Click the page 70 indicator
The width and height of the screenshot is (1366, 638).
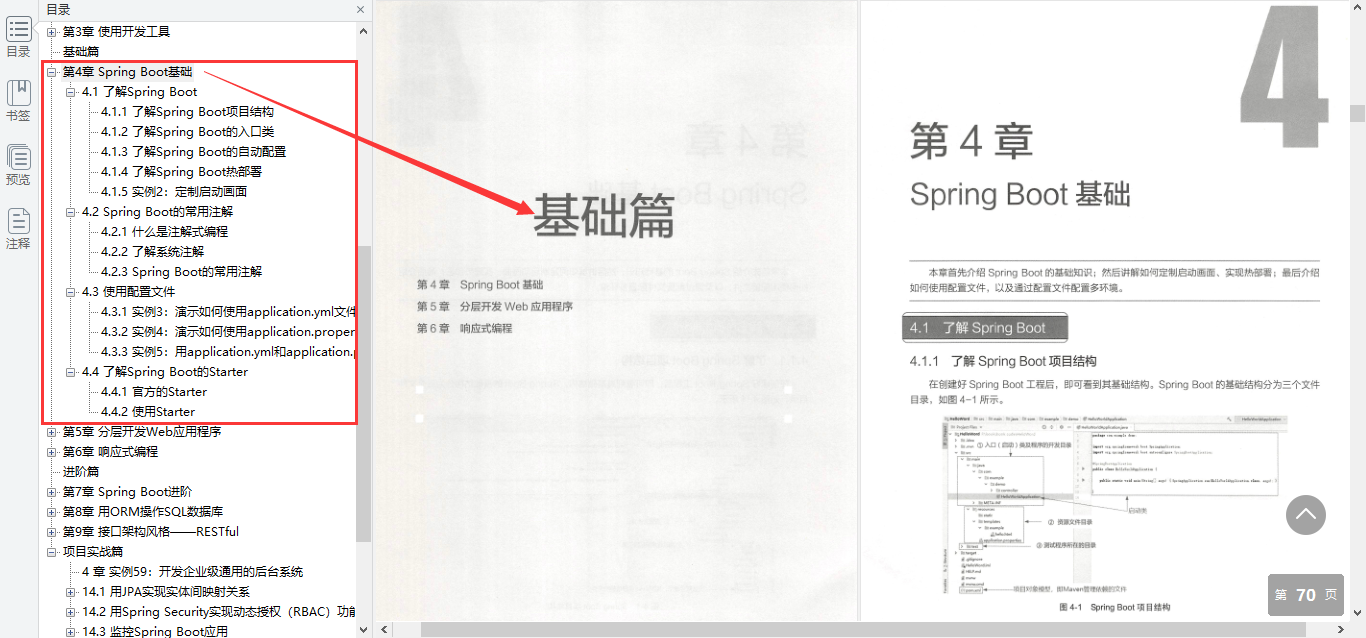[x=1305, y=594]
